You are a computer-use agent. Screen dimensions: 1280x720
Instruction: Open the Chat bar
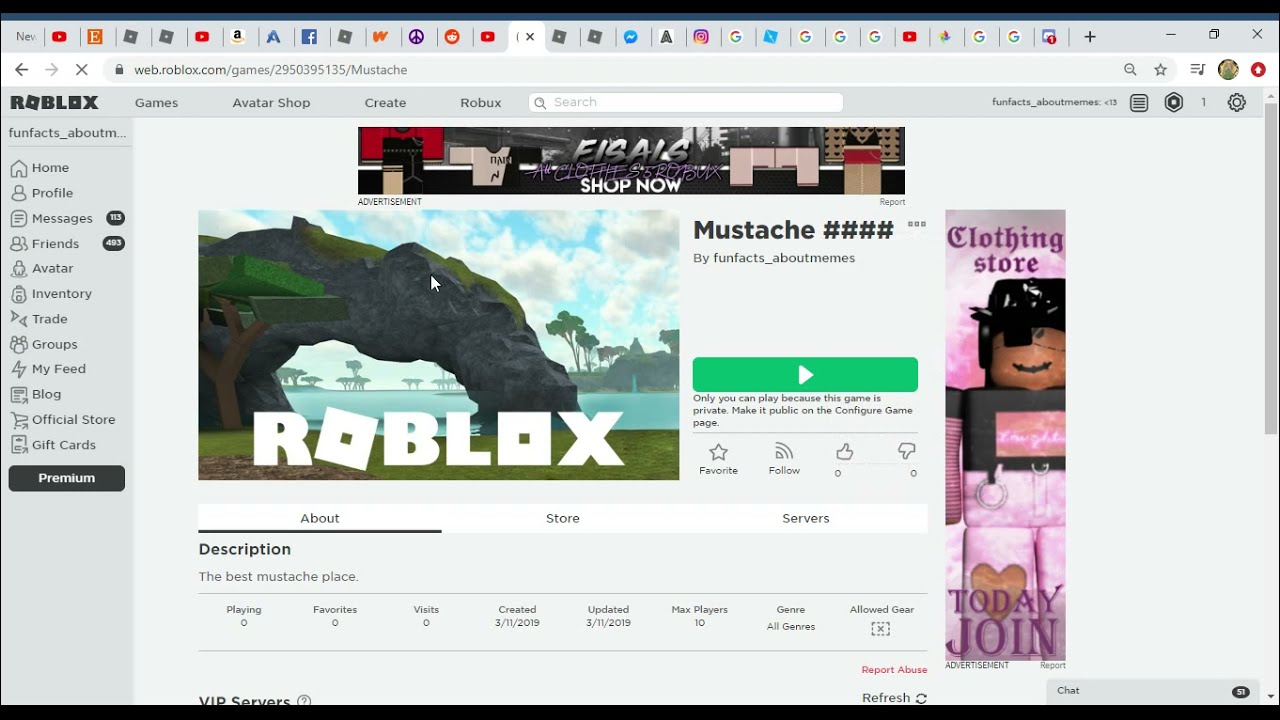[x=1154, y=691]
